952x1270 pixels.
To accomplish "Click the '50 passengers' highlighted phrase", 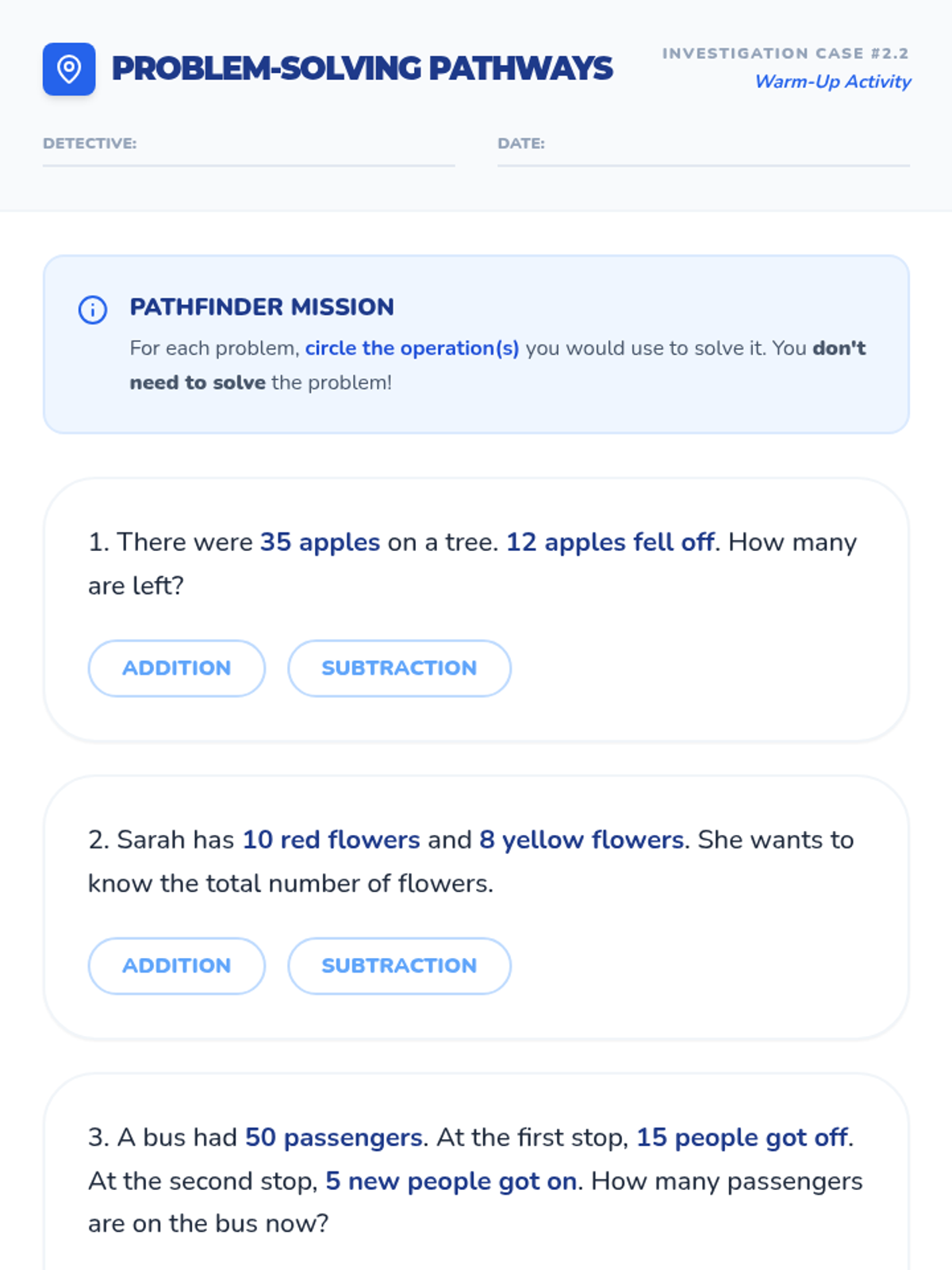I will pyautogui.click(x=333, y=1137).
